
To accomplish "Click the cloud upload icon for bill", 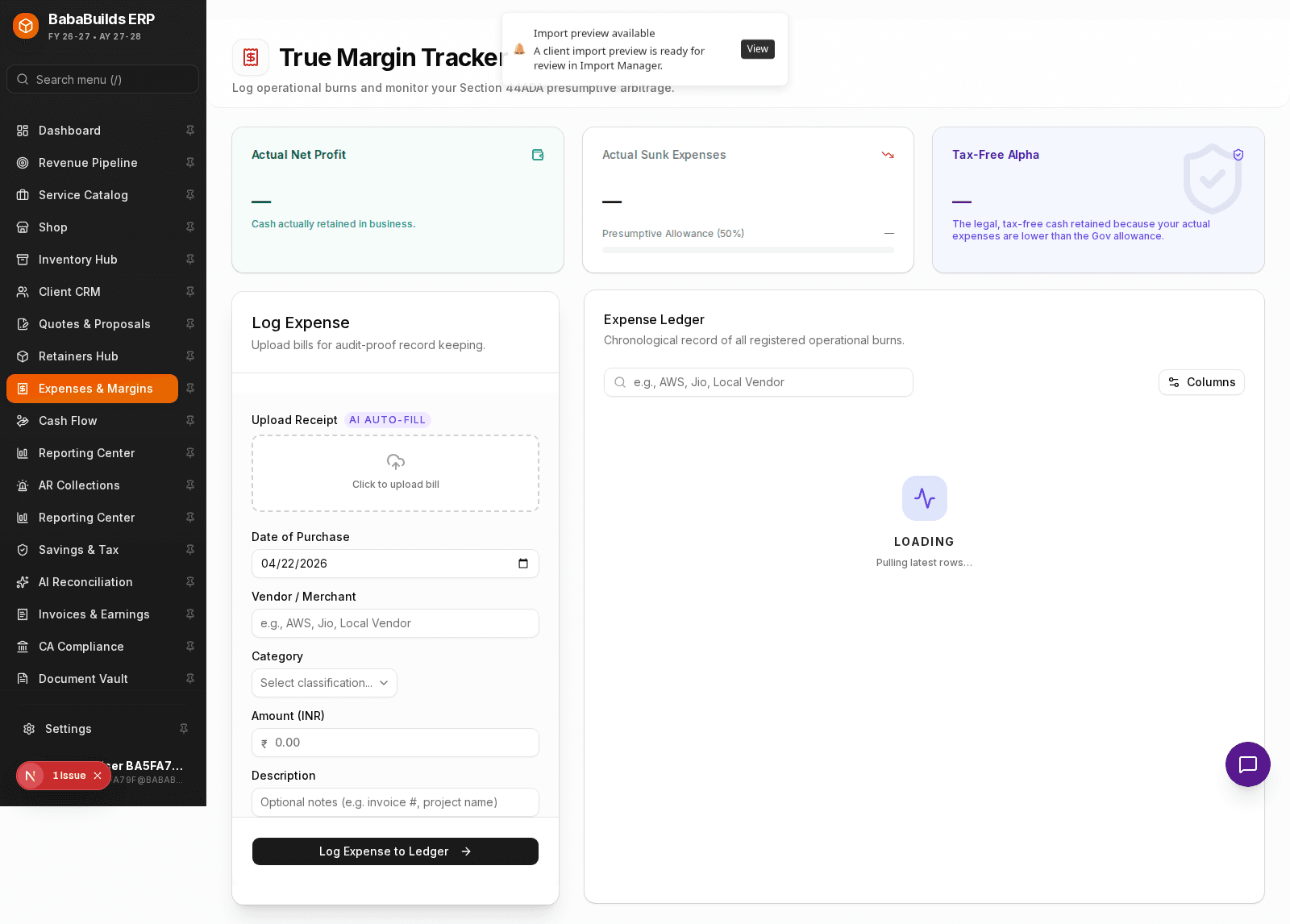I will click(x=396, y=462).
